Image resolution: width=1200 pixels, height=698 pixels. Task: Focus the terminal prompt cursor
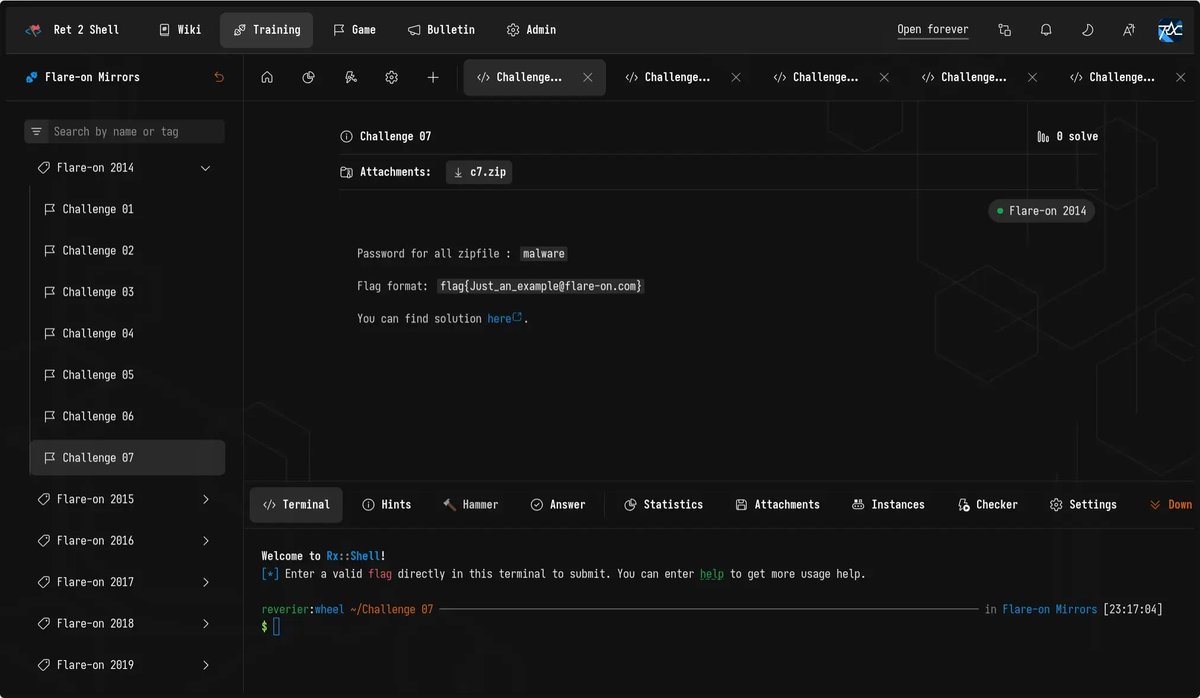(277, 626)
